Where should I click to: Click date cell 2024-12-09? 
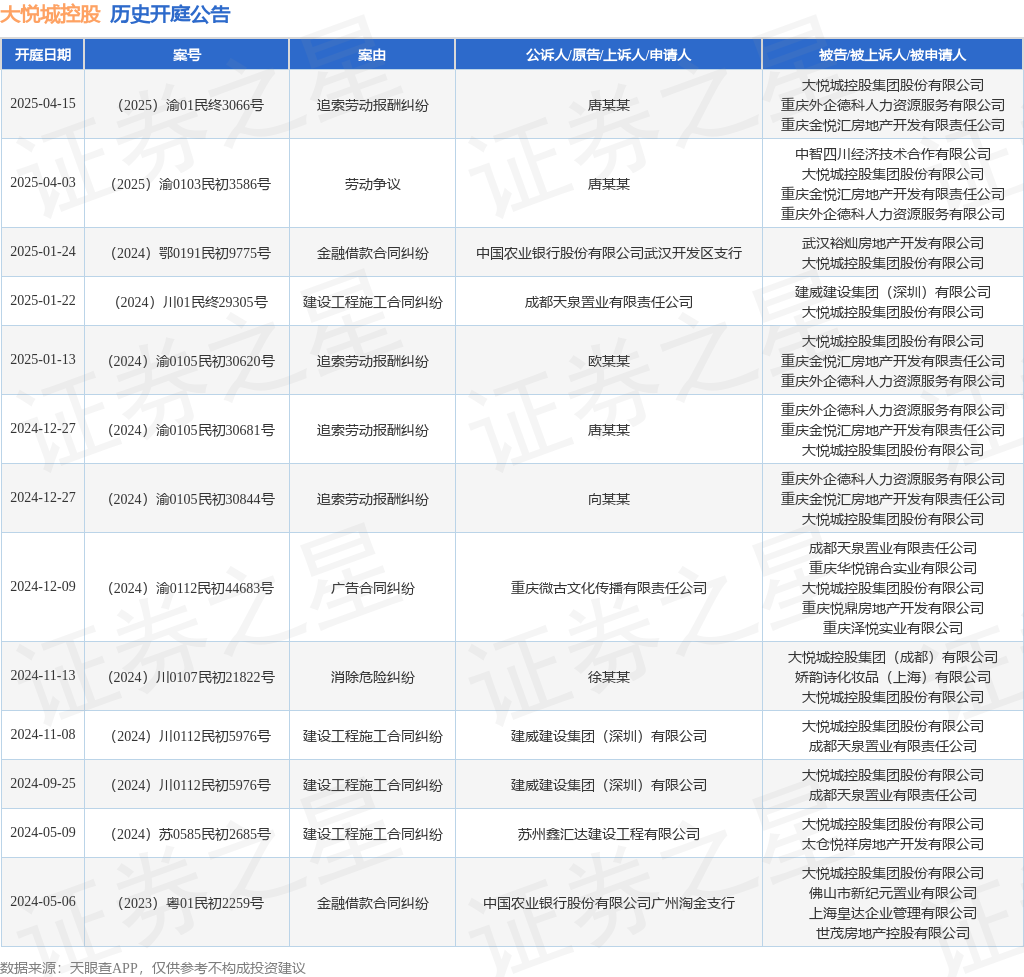point(43,586)
